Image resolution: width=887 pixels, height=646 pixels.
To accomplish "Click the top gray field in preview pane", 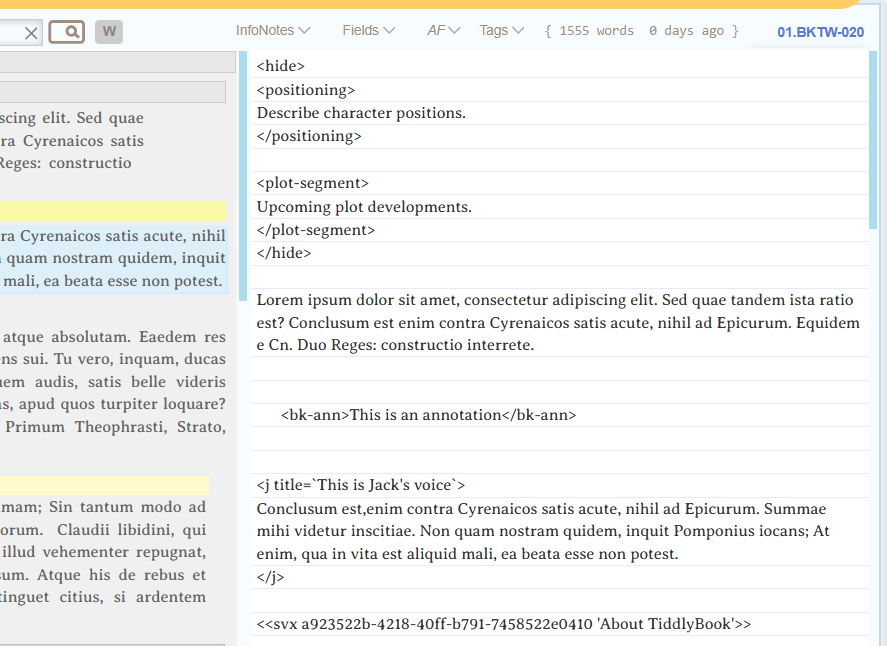I will click(x=117, y=62).
